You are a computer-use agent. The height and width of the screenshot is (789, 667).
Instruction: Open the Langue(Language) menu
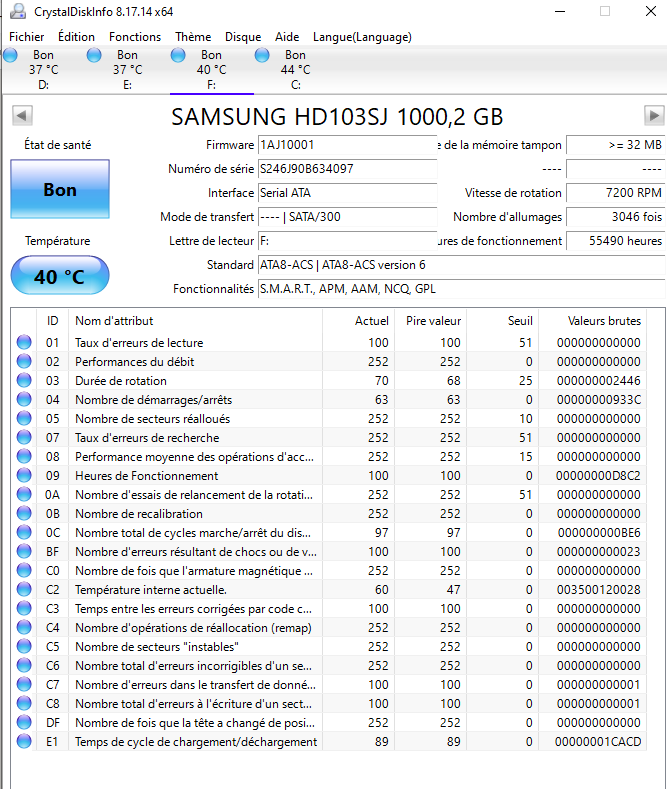pyautogui.click(x=362, y=37)
